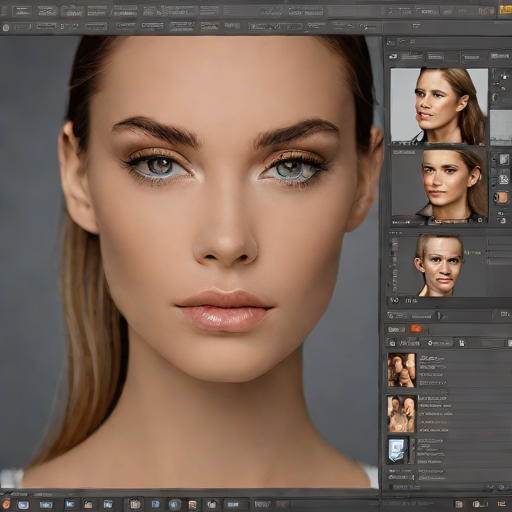Select the first list row's two-people photo thumbnail
Image resolution: width=512 pixels, height=512 pixels.
click(401, 370)
